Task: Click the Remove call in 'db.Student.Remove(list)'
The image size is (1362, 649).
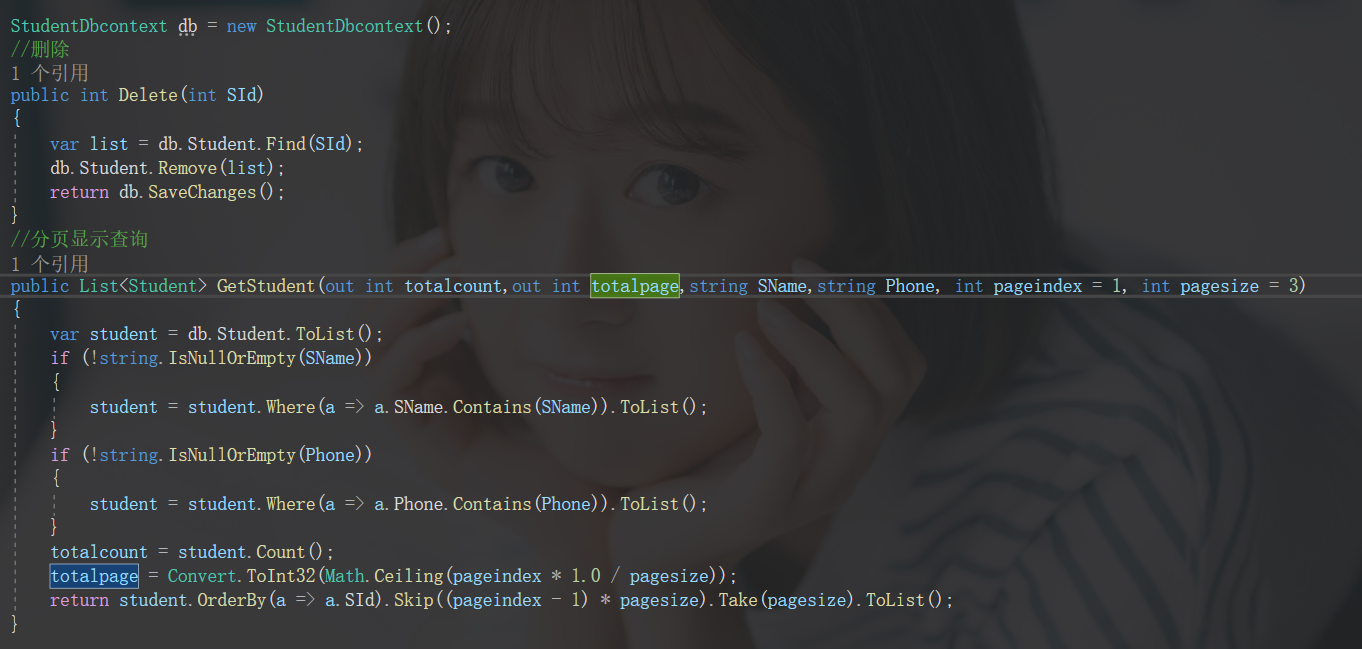Action: 187,168
